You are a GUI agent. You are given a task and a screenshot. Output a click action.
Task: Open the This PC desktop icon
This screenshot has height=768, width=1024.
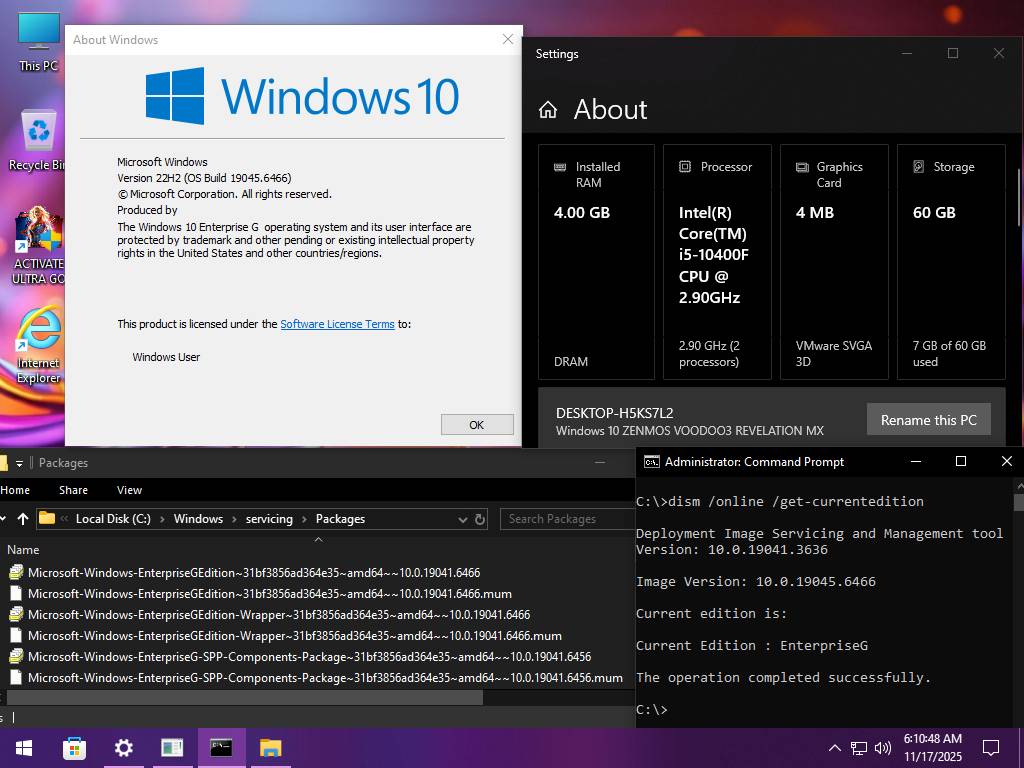pos(38,40)
